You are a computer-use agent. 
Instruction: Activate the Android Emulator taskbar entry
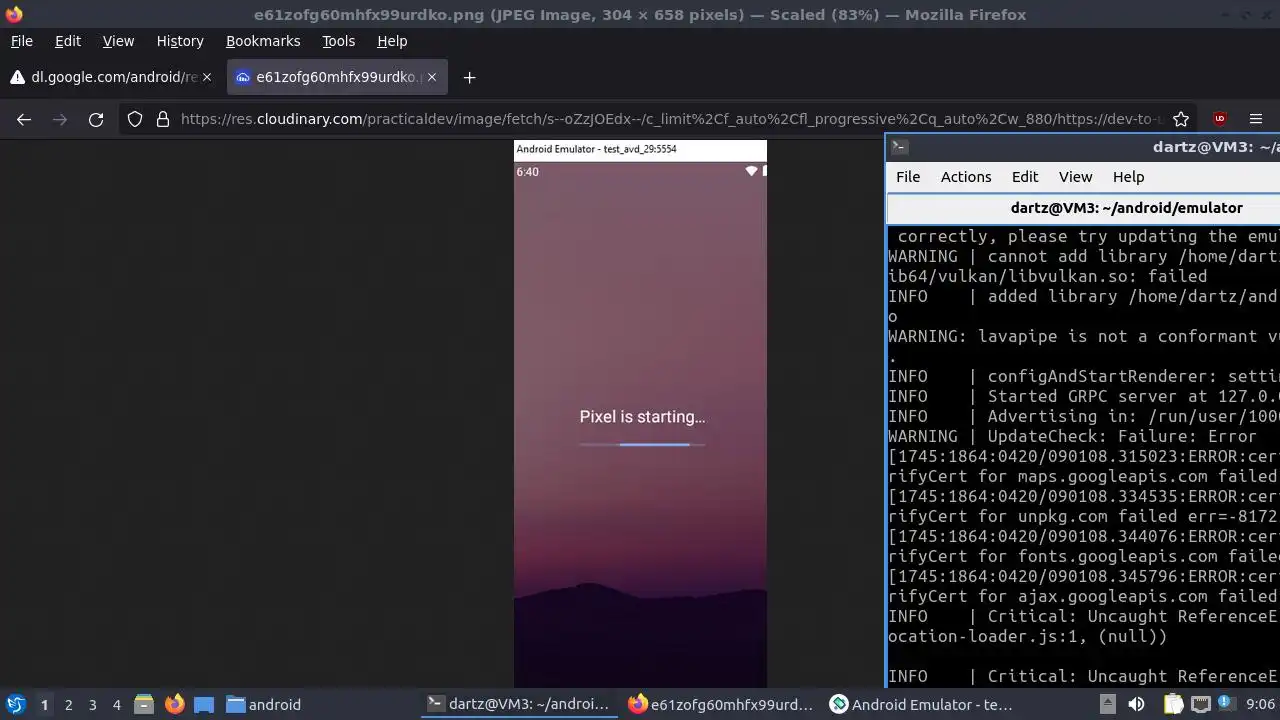[x=923, y=704]
